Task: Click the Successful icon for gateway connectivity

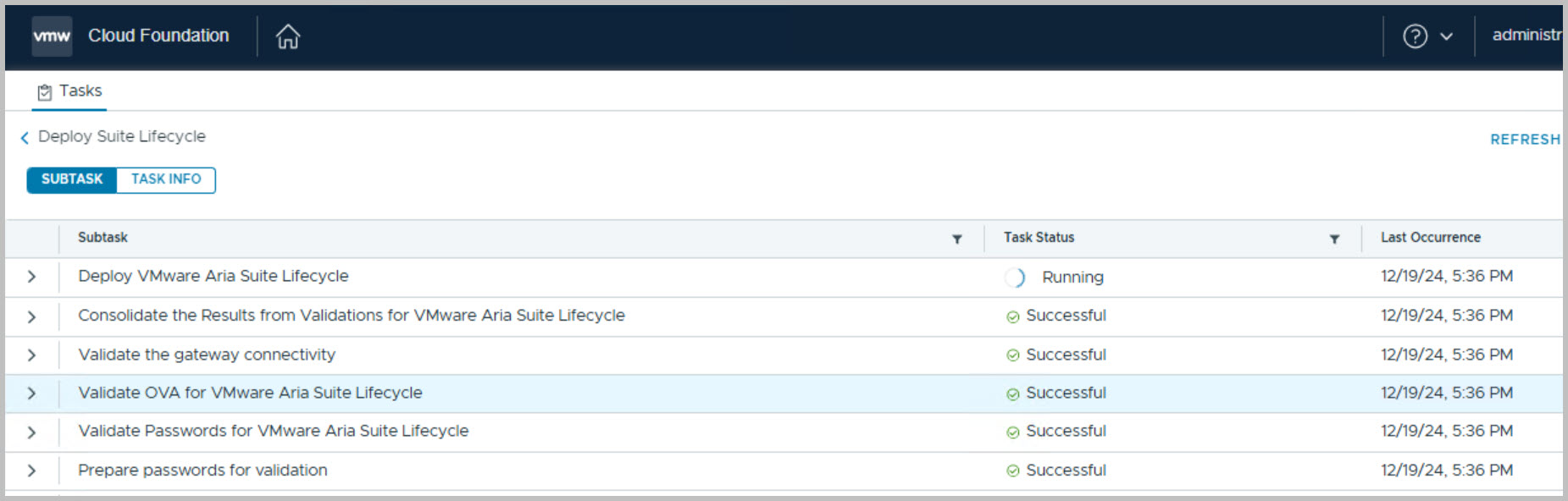Action: pyautogui.click(x=1012, y=355)
